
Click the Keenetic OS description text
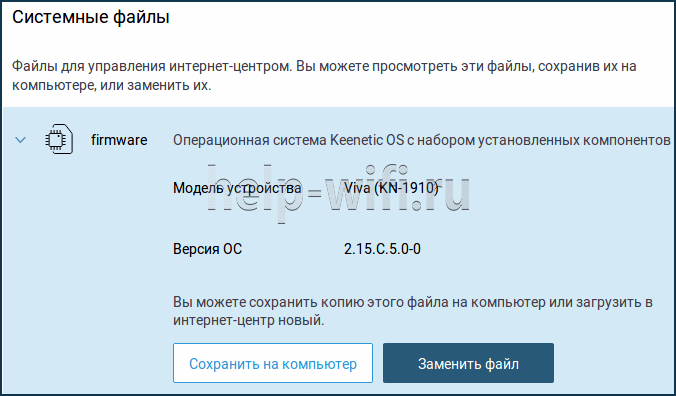[x=422, y=140]
